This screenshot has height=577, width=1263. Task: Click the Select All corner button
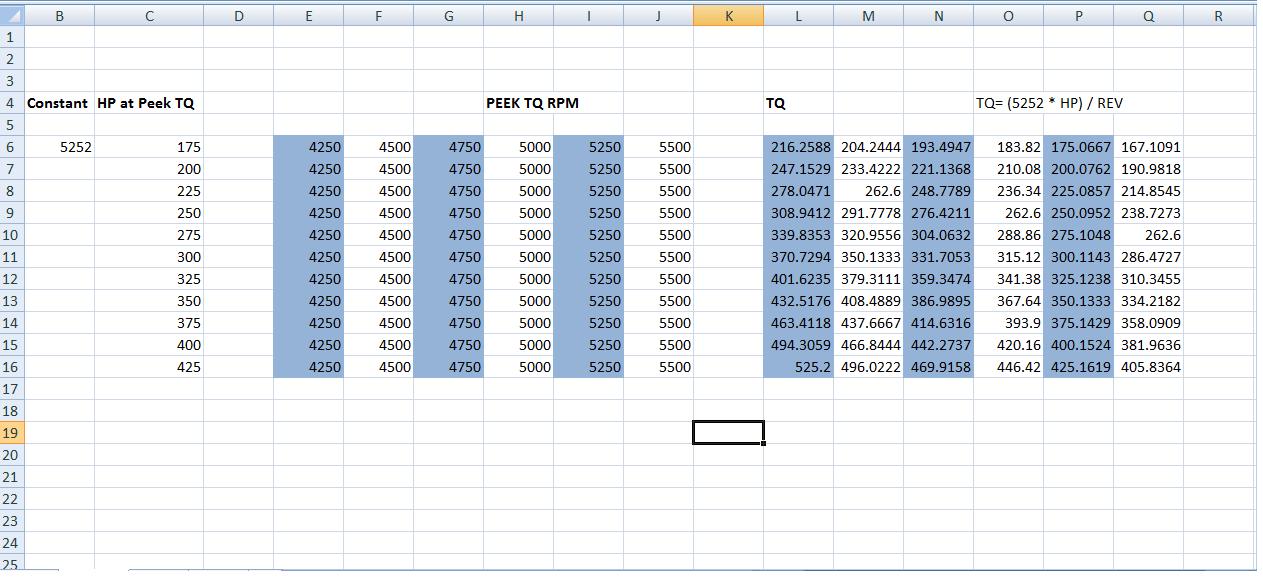(11, 16)
